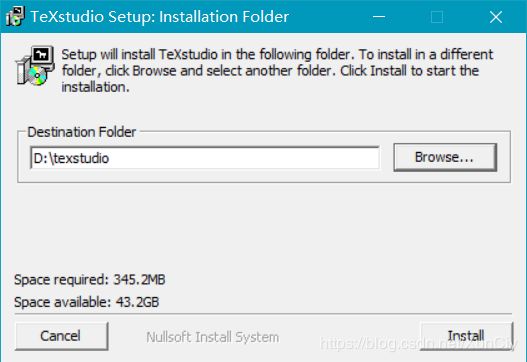Start installation with the Install button
This screenshot has width=527, height=362.
(466, 336)
